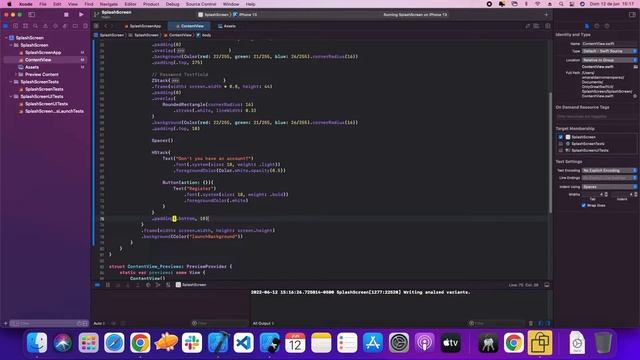Viewport: 640px width, 360px height.
Task: Select the Project navigator icon
Action: [6, 26]
